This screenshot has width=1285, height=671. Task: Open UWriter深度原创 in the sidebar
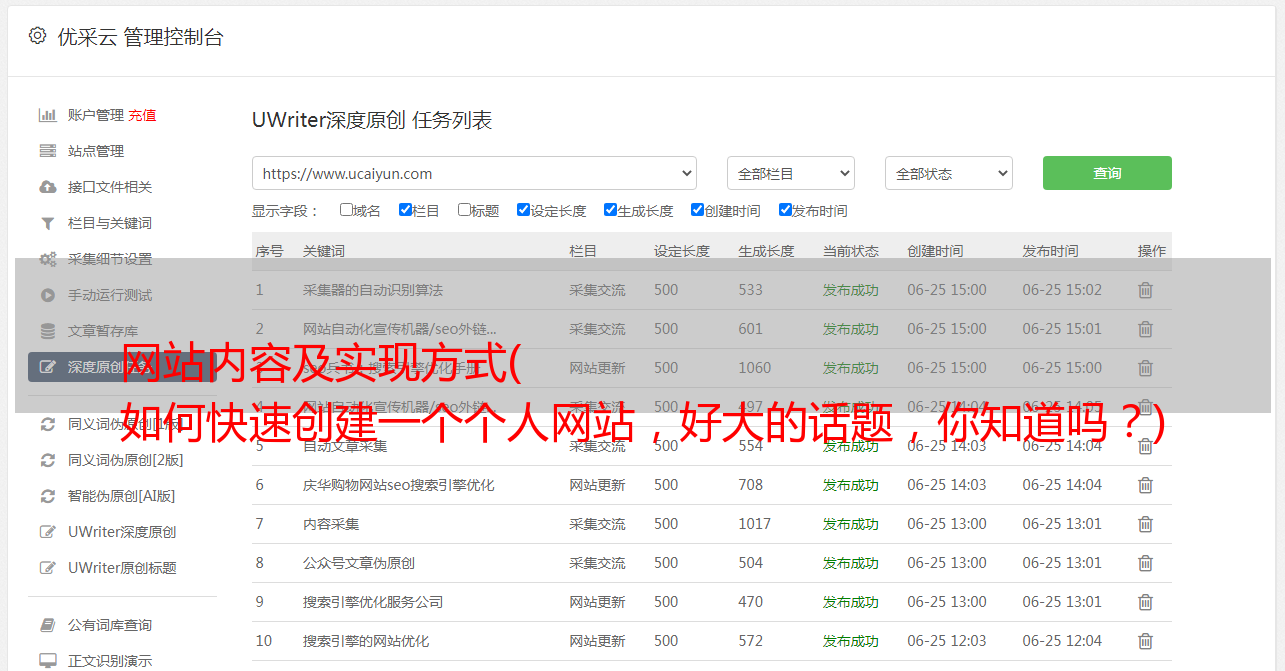121,532
